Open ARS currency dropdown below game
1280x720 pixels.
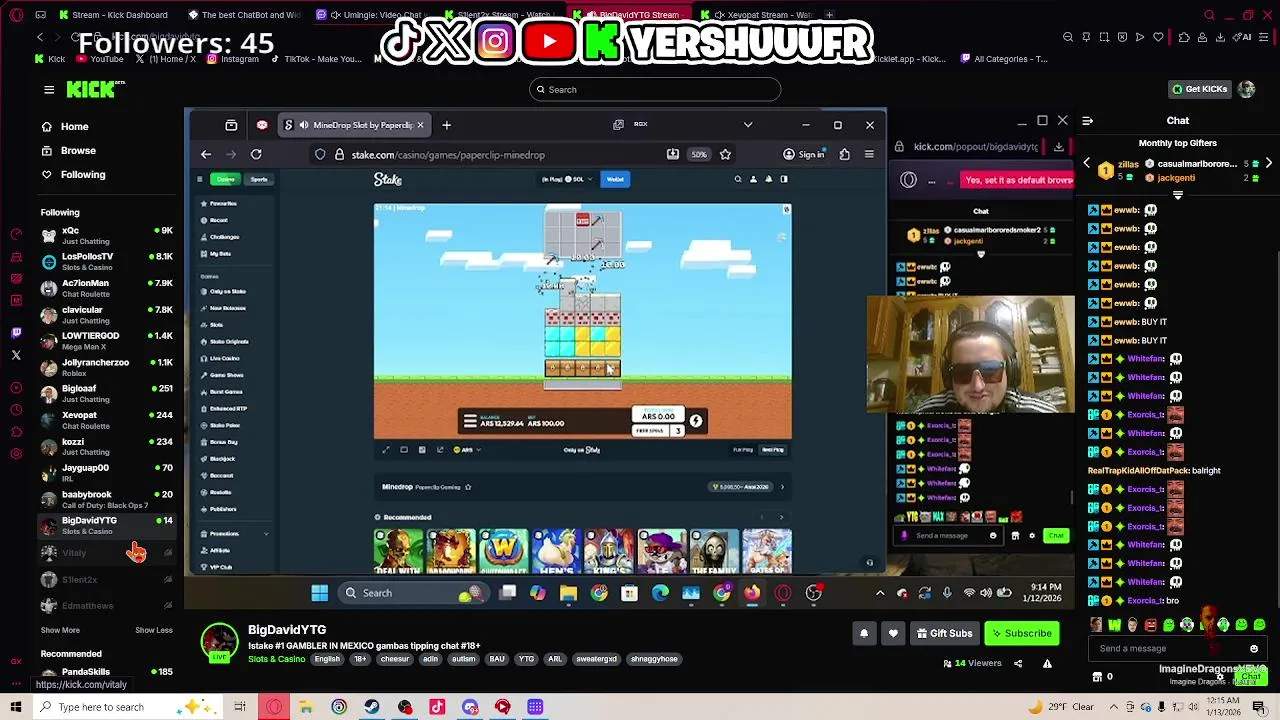tap(467, 450)
